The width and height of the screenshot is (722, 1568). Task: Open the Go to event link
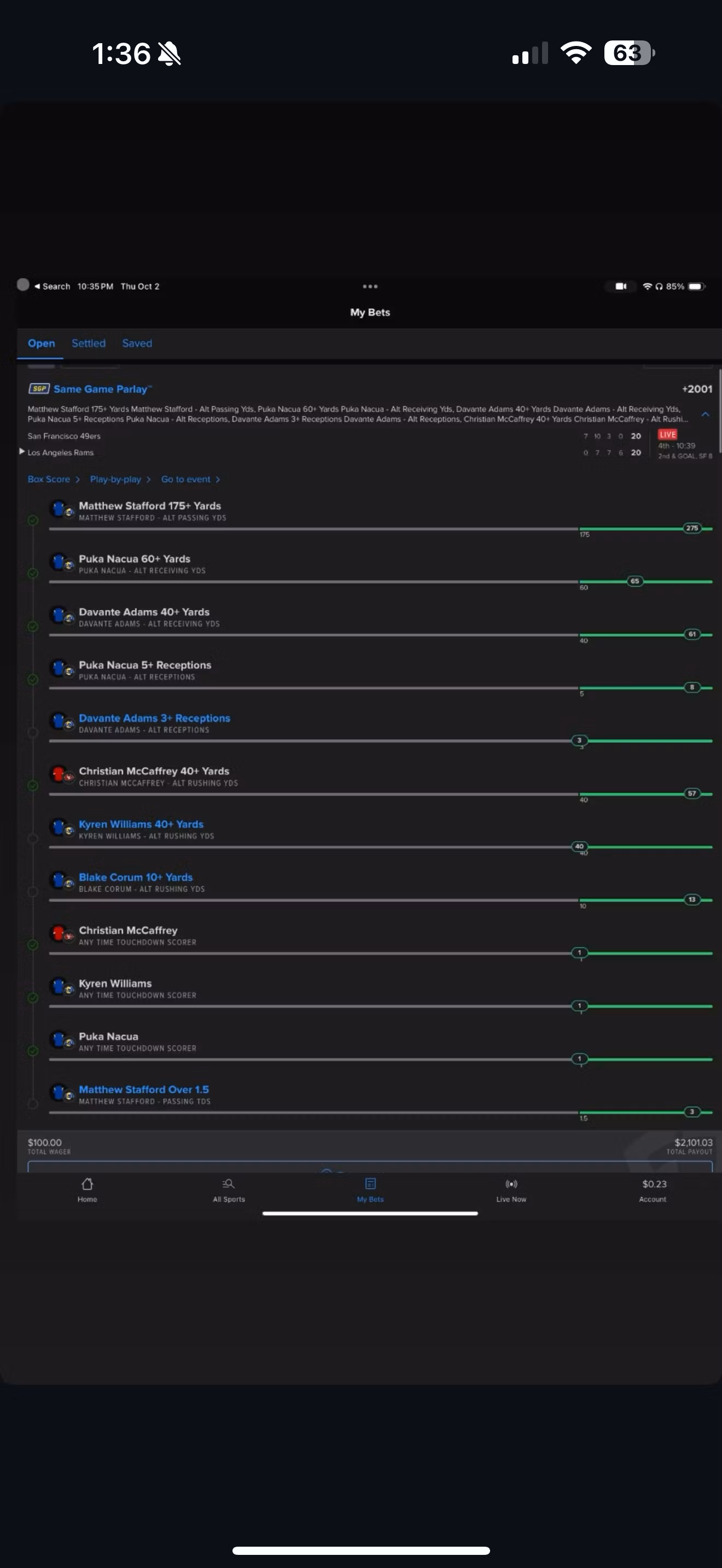(190, 479)
